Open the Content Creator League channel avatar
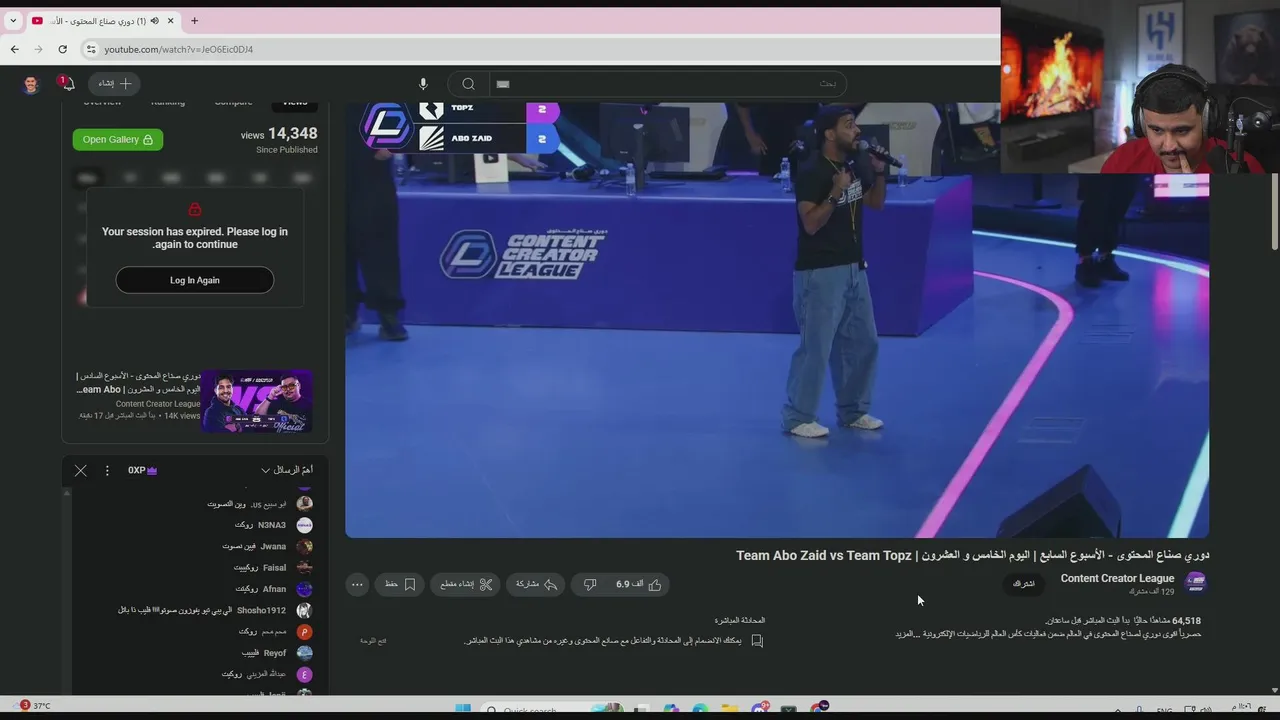 (x=1195, y=583)
